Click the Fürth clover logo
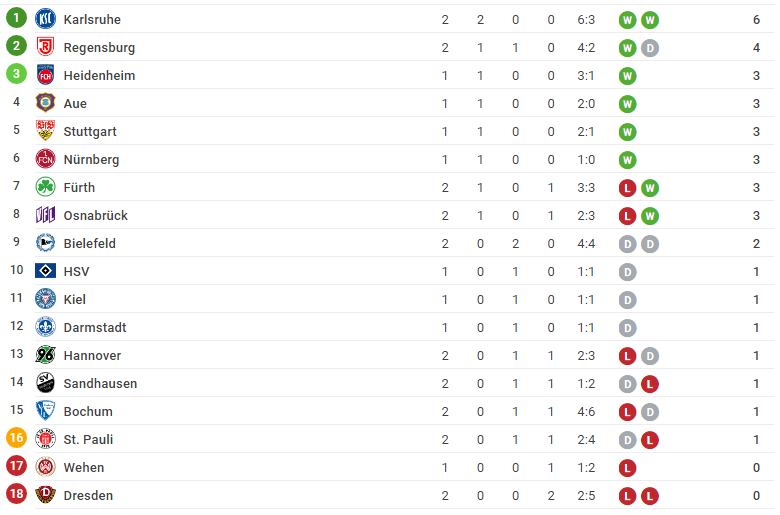The width and height of the screenshot is (780, 515). [45, 187]
